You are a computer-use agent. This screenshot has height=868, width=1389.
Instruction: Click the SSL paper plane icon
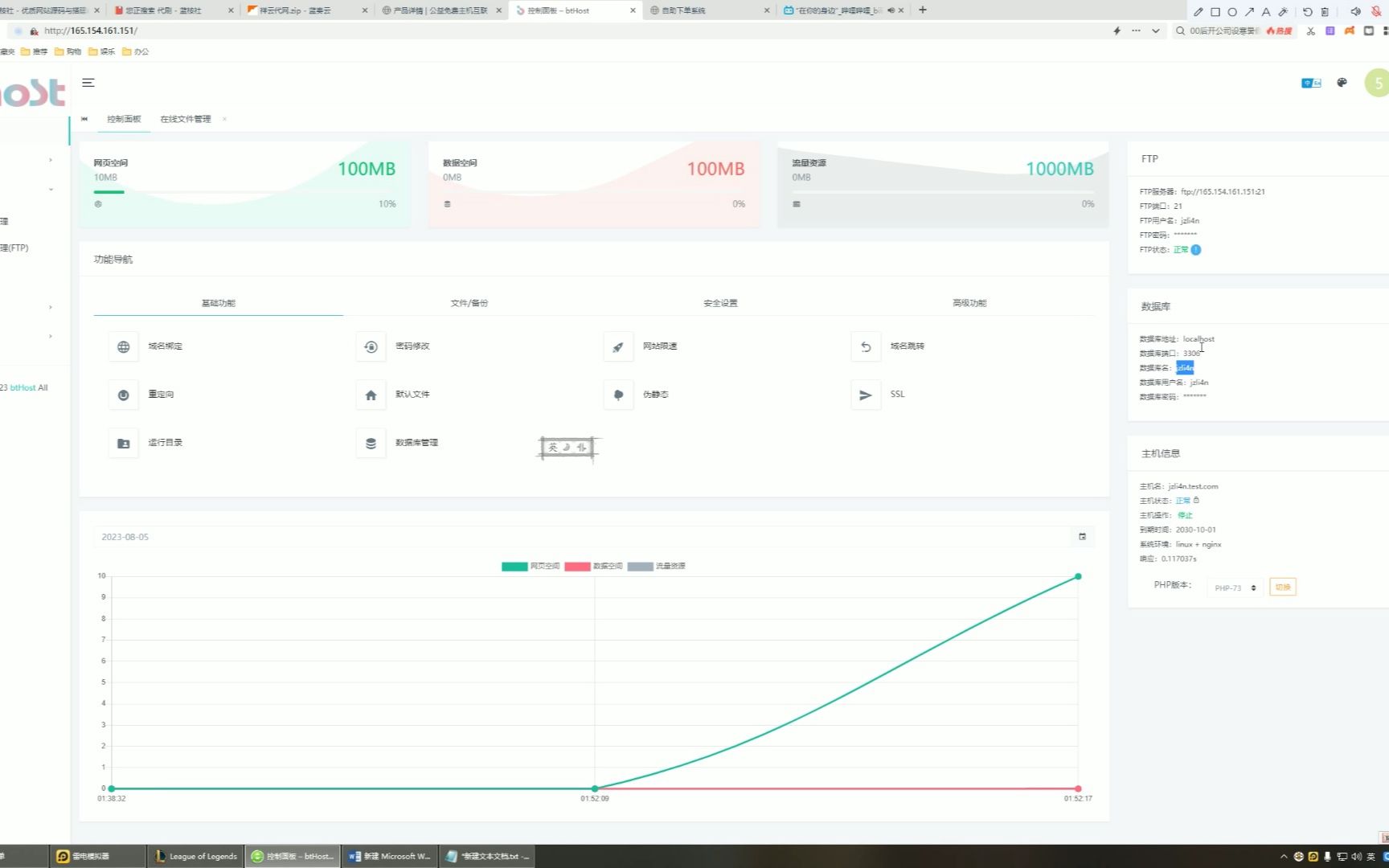click(x=866, y=395)
